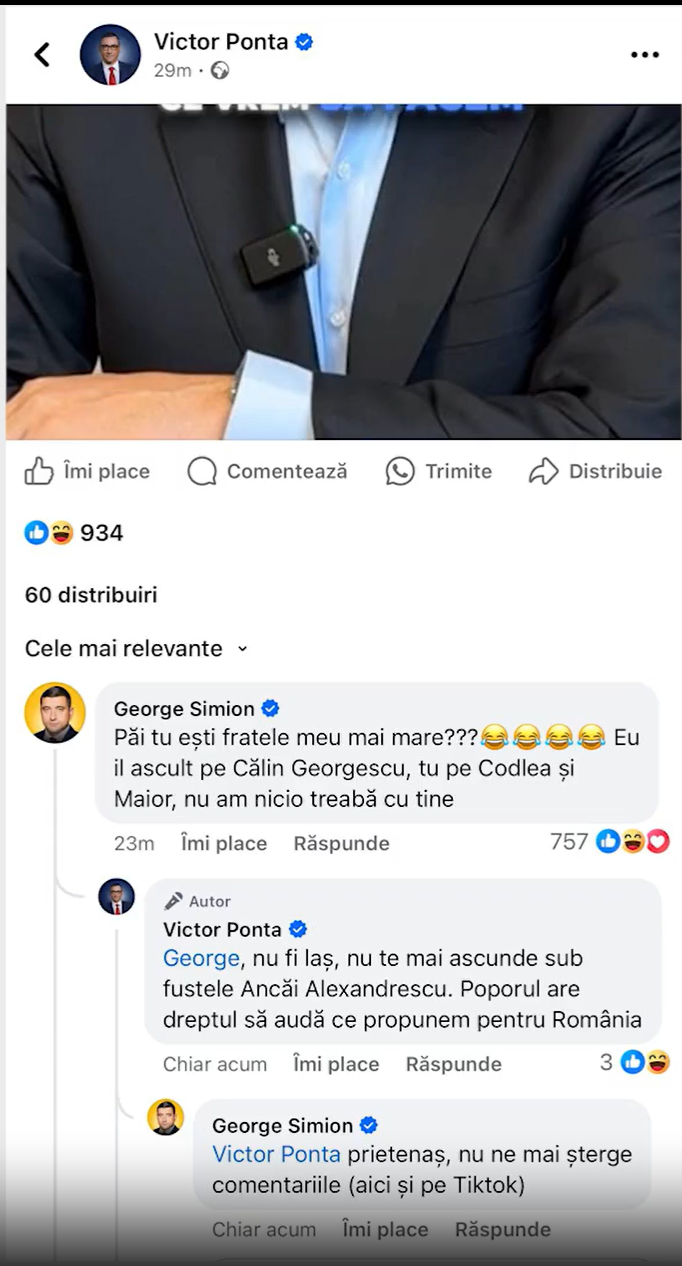Image resolution: width=682 pixels, height=1266 pixels.
Task: Click the Victor Ponta mention in reply
Action: [x=276, y=1154]
